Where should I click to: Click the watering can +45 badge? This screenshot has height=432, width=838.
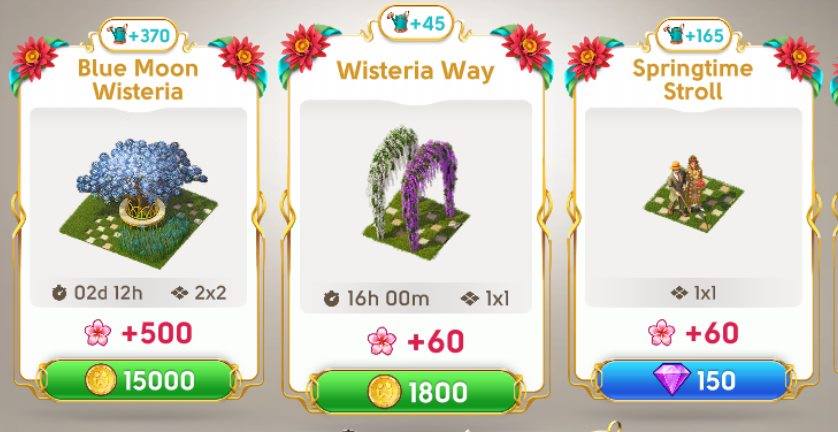(416, 24)
